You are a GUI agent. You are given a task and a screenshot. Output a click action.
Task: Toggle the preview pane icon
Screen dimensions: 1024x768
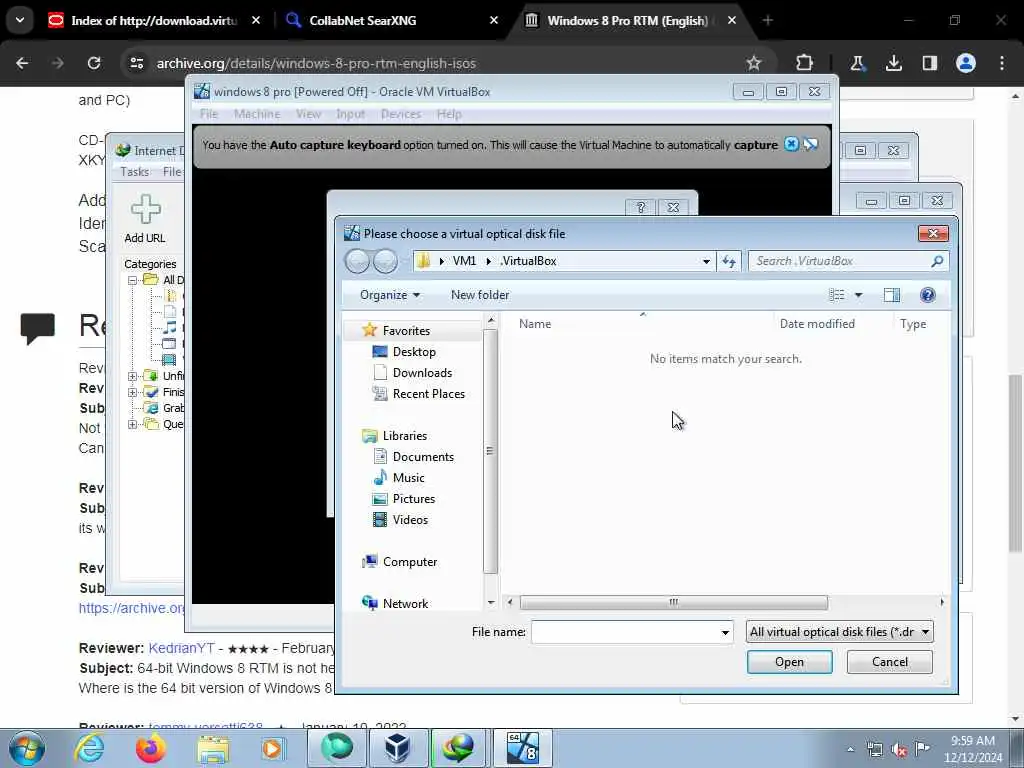(891, 295)
